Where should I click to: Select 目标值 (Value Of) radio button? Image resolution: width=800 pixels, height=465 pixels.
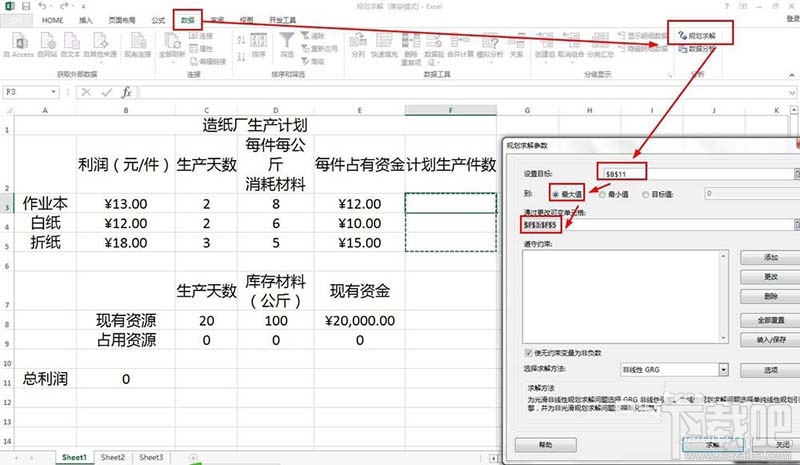645,194
